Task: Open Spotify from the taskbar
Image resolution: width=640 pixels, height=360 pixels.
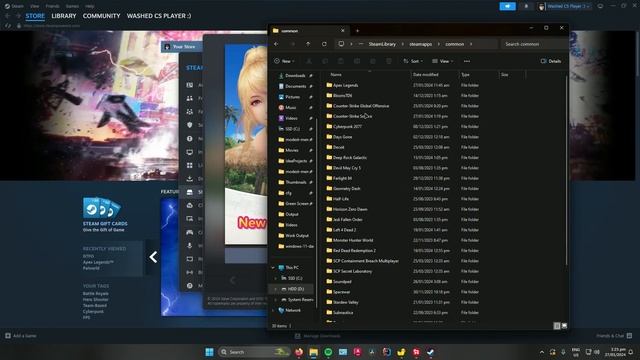Action: pyautogui.click(x=328, y=352)
